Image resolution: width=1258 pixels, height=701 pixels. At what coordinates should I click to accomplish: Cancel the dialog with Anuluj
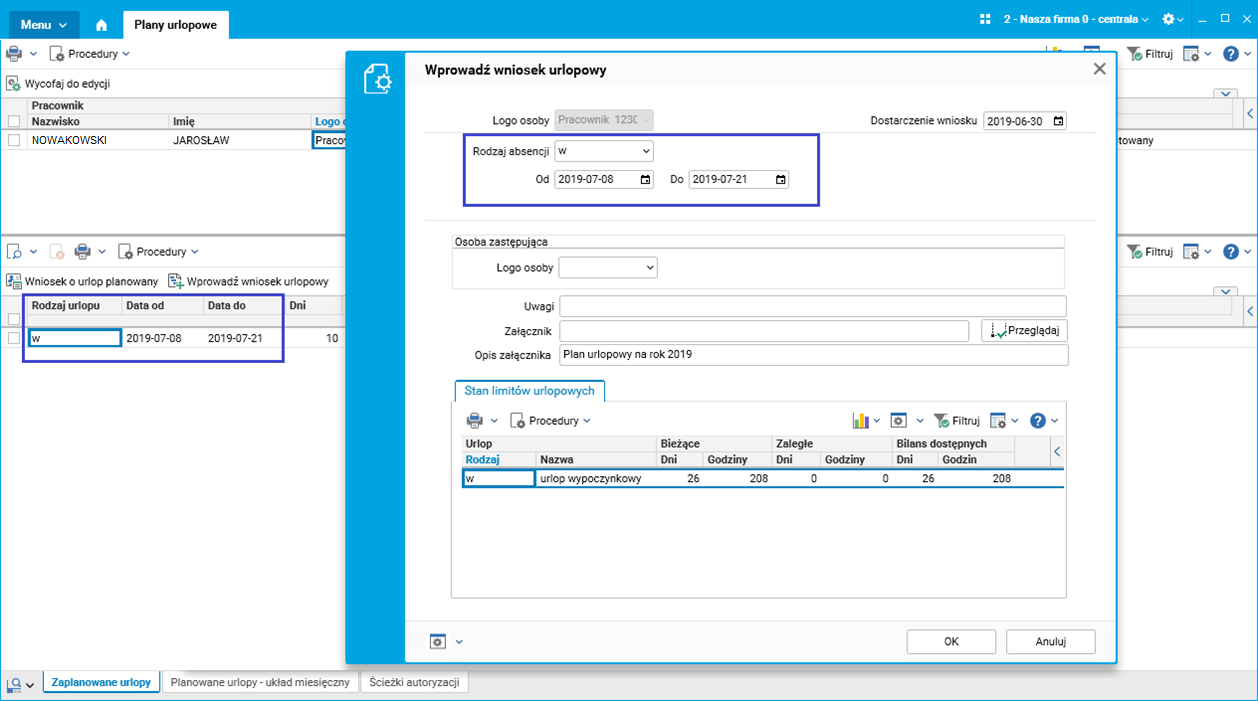tap(1051, 642)
